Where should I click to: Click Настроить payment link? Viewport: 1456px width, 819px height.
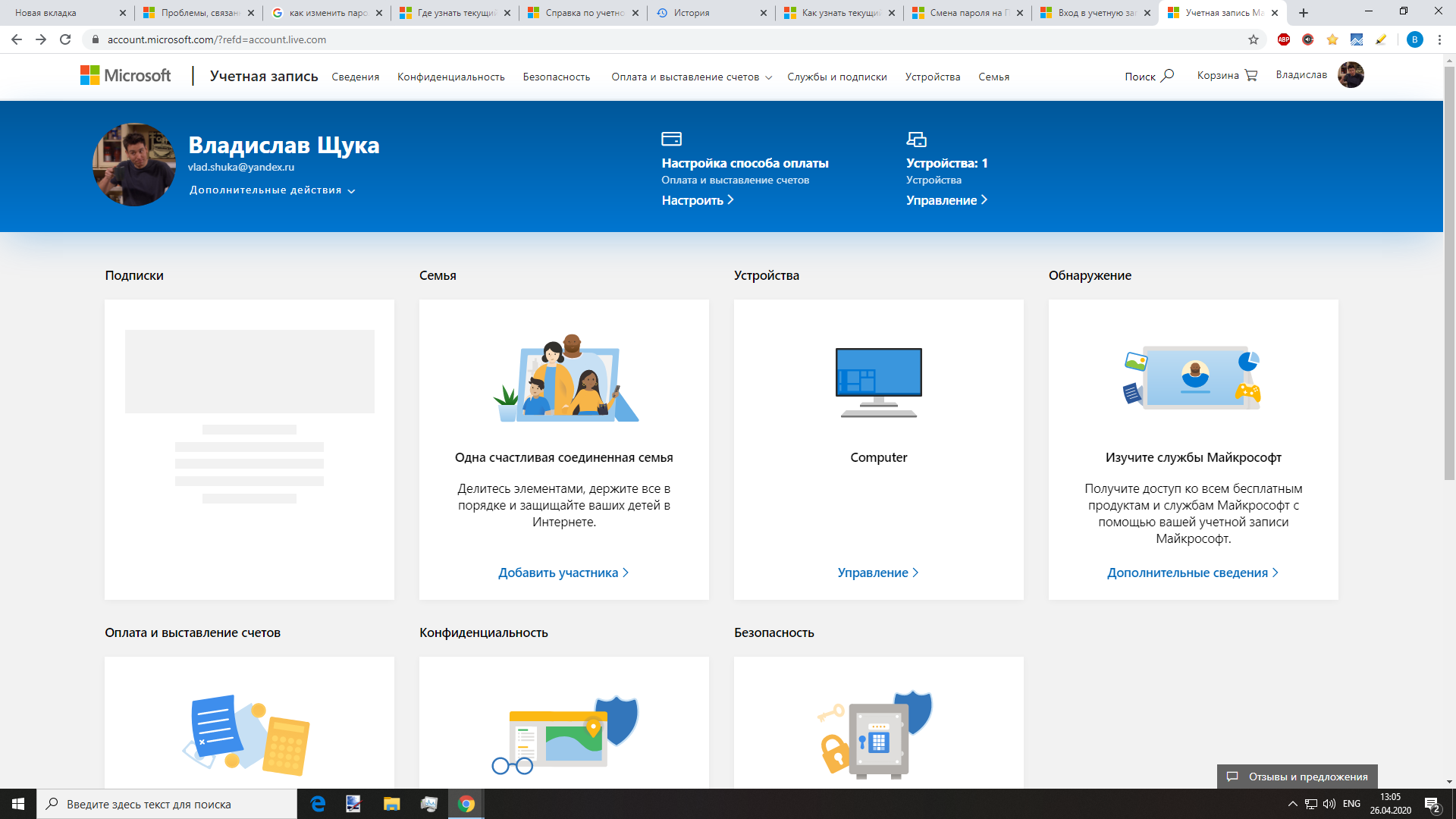[x=698, y=200]
